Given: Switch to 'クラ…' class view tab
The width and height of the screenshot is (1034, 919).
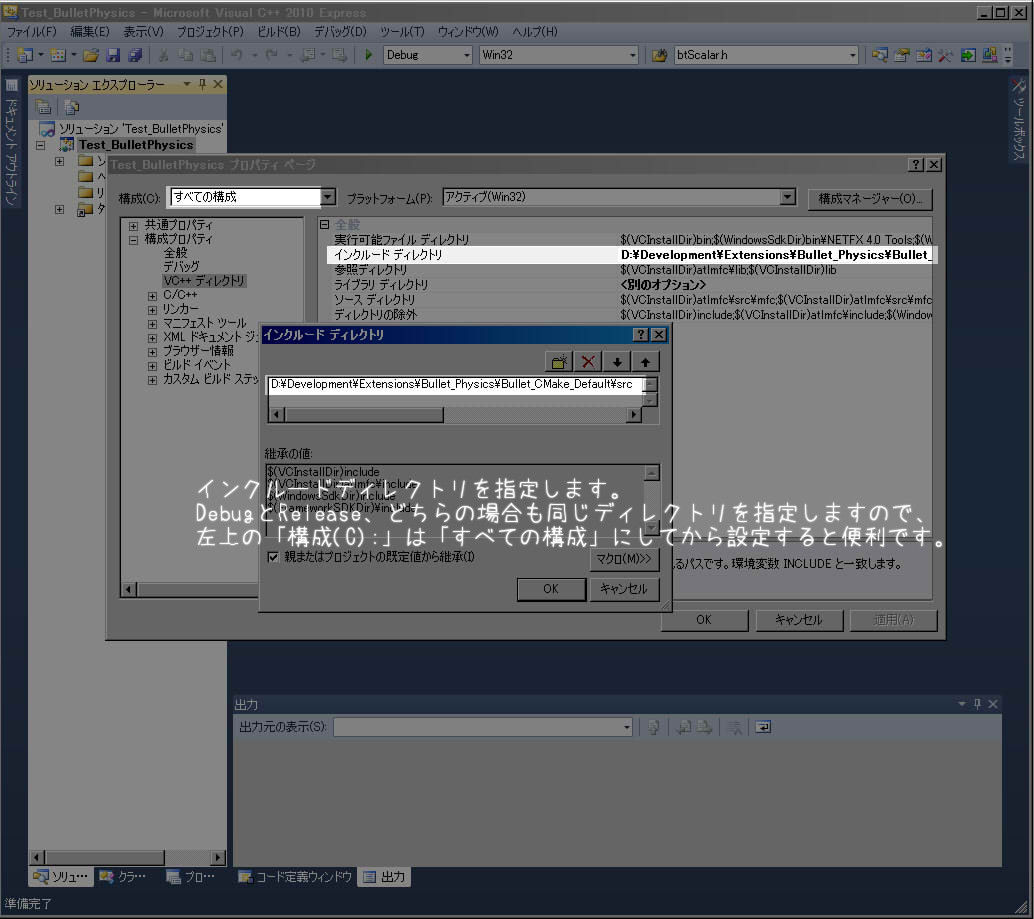Looking at the screenshot, I should click(x=123, y=877).
